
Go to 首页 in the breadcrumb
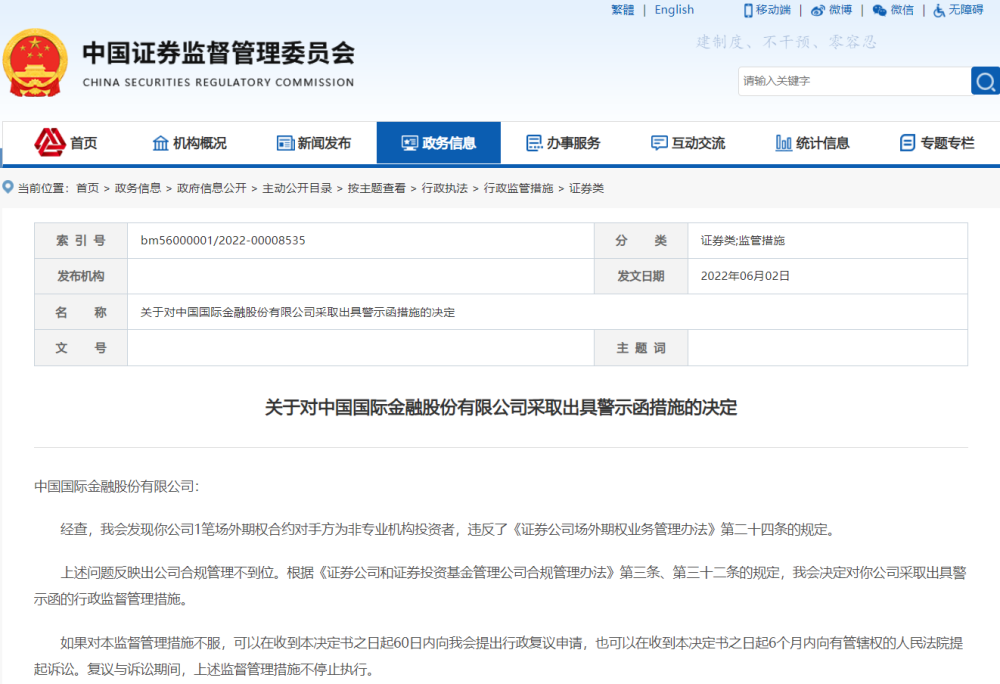[87, 188]
